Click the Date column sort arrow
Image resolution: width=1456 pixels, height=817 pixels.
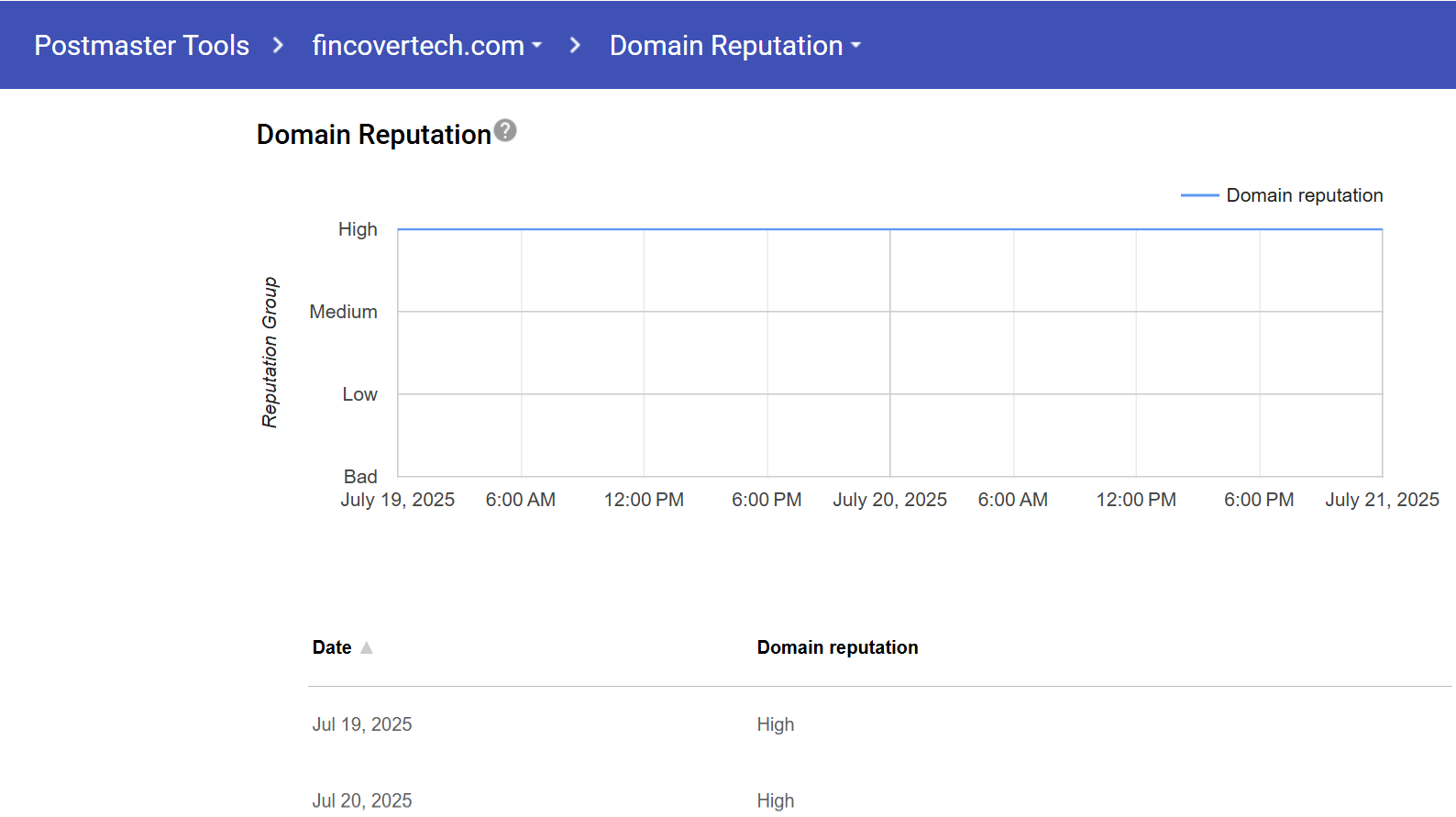367,647
